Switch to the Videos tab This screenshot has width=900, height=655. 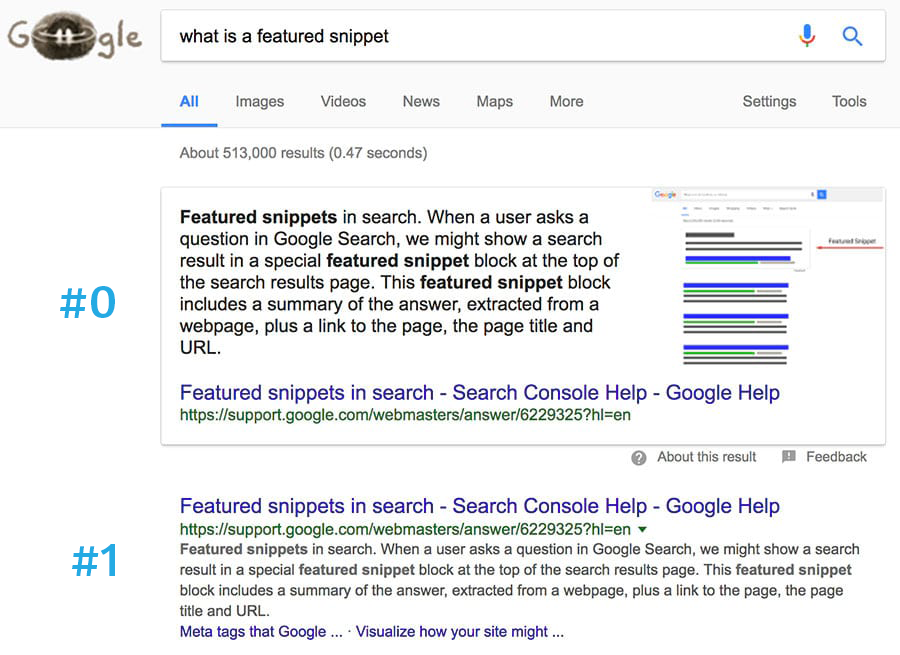343,102
